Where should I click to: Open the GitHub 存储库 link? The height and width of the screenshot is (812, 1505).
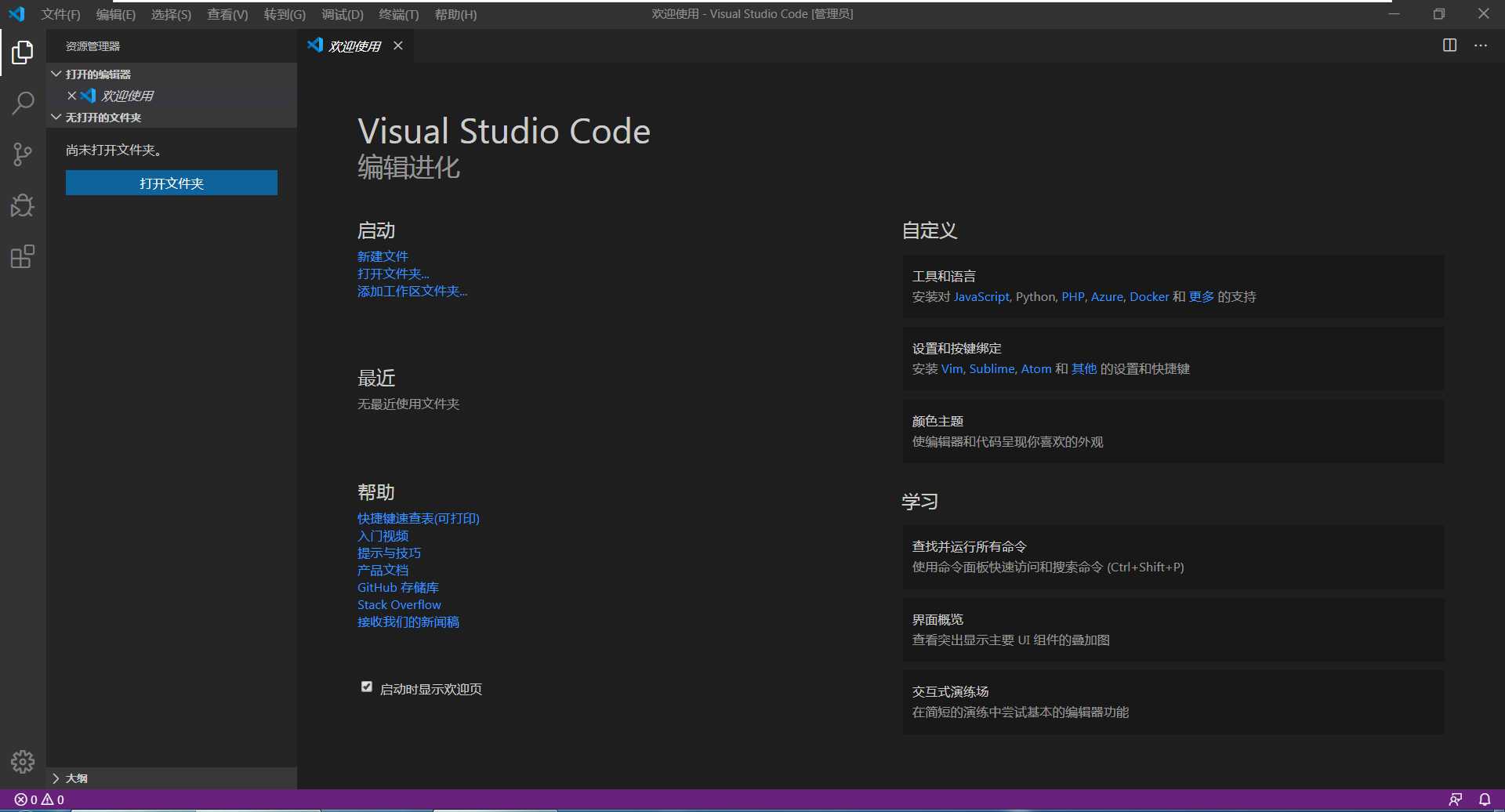[x=398, y=587]
